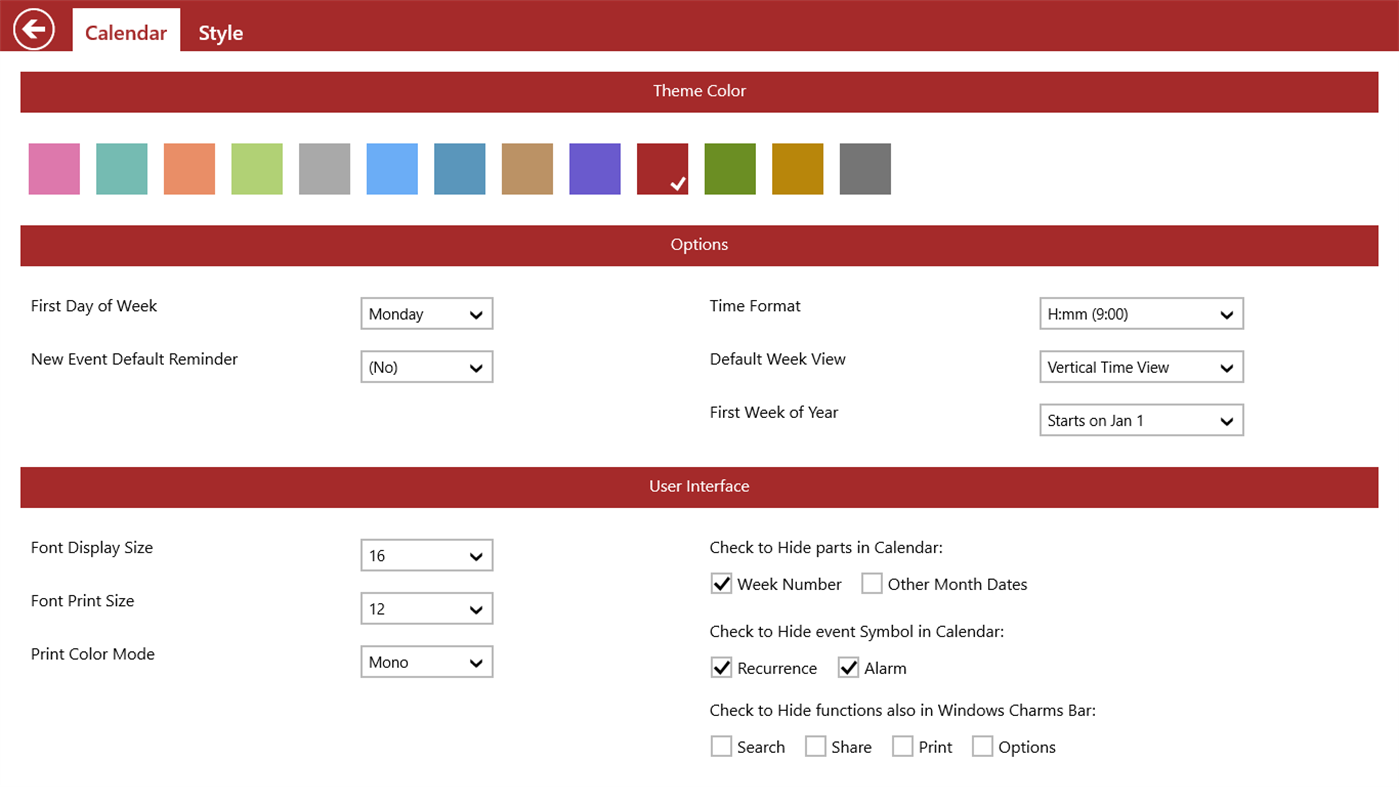The width and height of the screenshot is (1399, 787).
Task: Pick the teal theme color swatch
Action: tap(122, 169)
